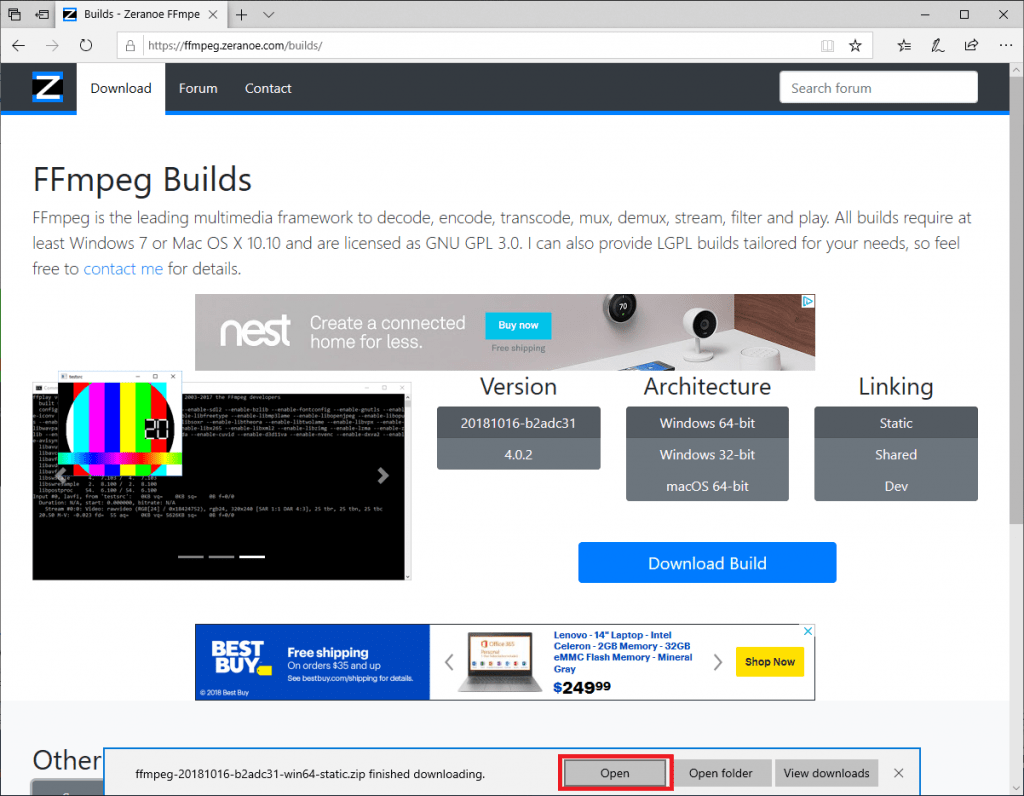Click the AdChoices icon on Nest ad

[808, 301]
